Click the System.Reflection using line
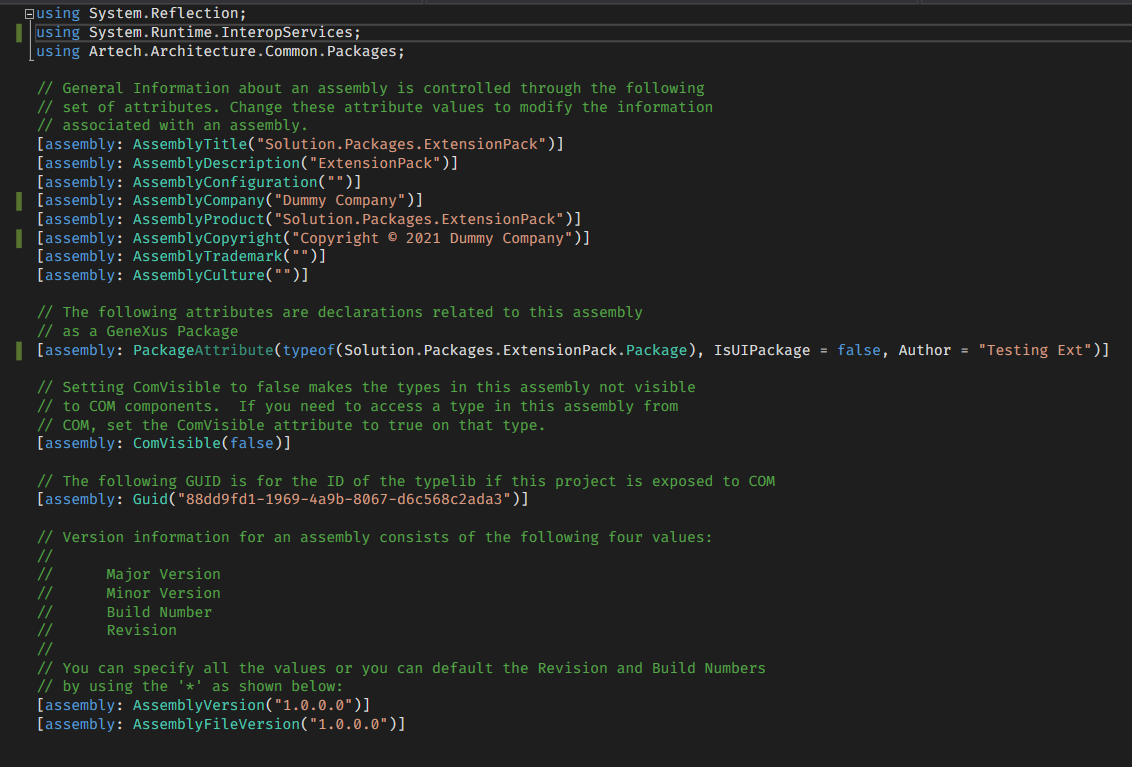Viewport: 1132px width, 767px height. coord(141,13)
